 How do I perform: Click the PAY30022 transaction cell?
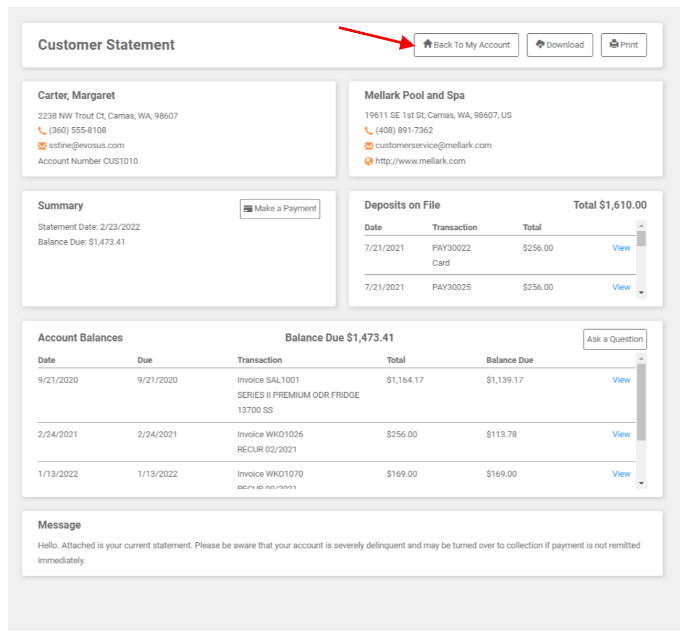452,248
